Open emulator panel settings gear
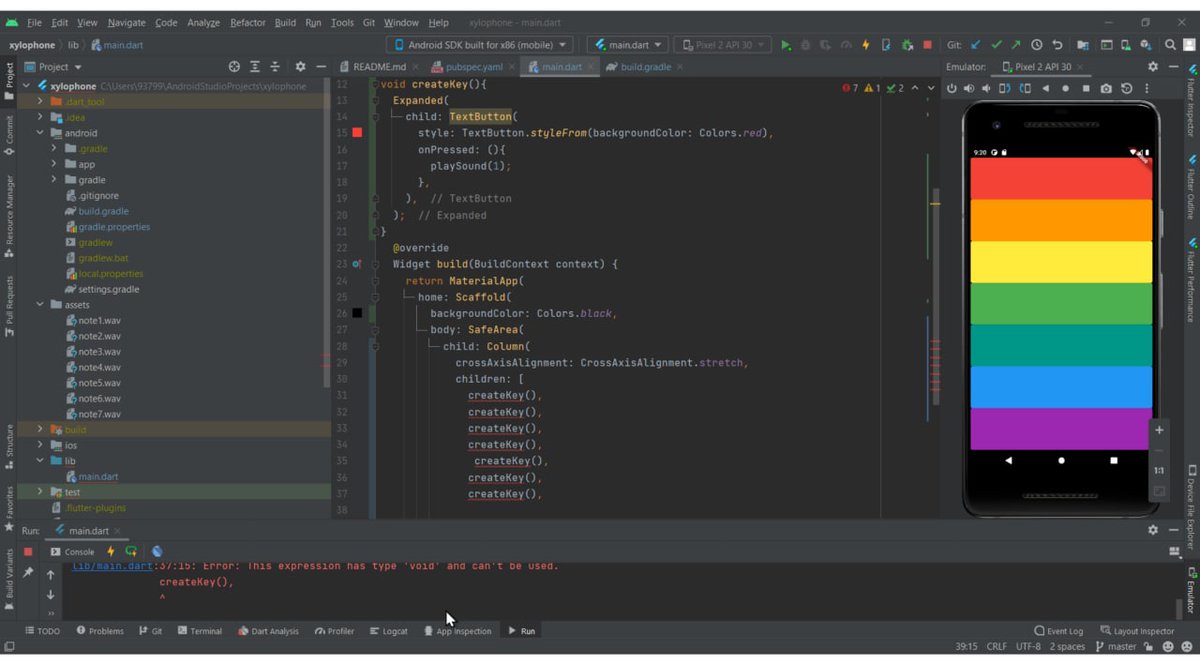Screen dimensions: 1200x665 click(x=1152, y=67)
